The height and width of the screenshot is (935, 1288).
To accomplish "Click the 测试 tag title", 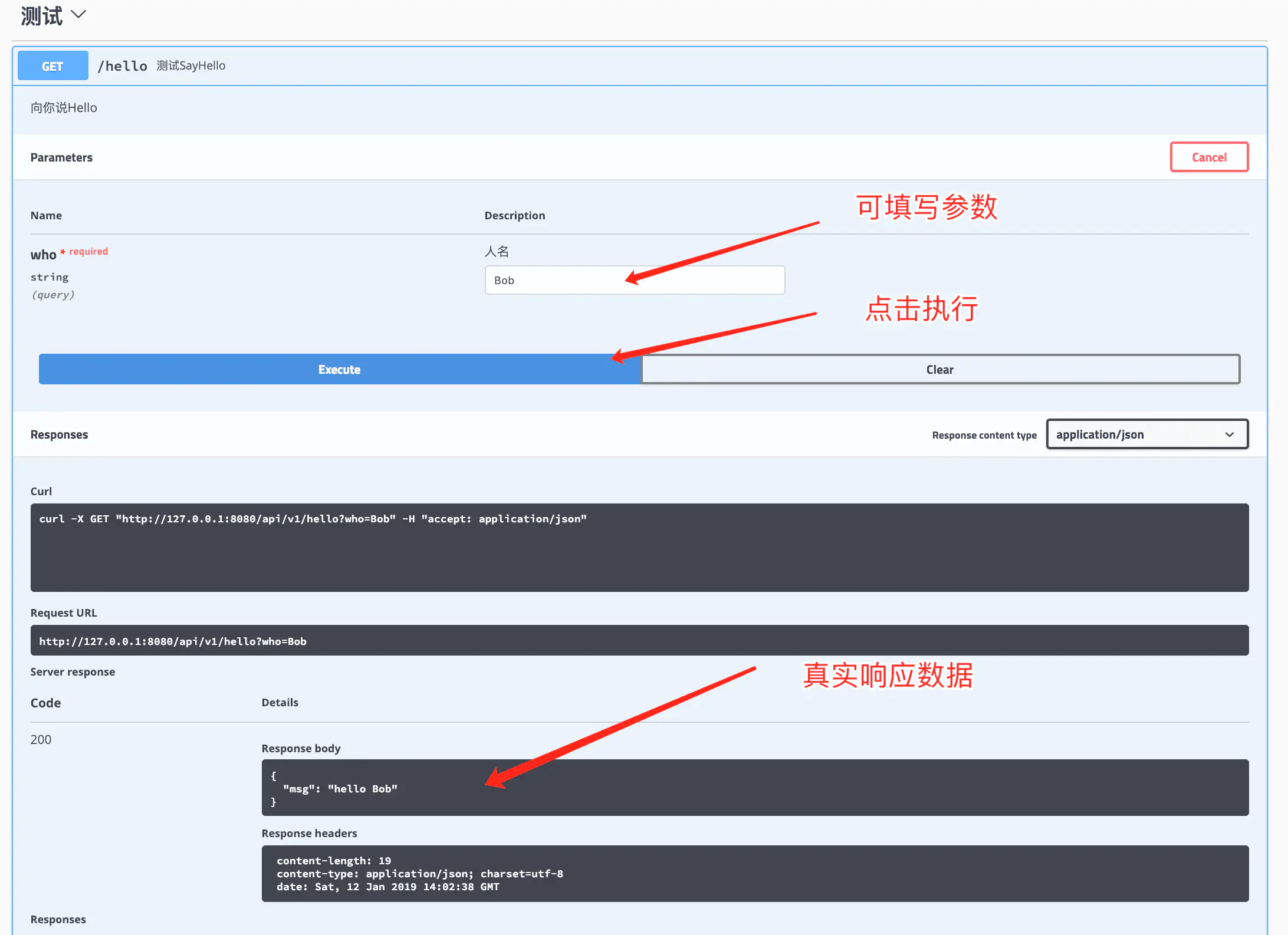I will coord(41,16).
